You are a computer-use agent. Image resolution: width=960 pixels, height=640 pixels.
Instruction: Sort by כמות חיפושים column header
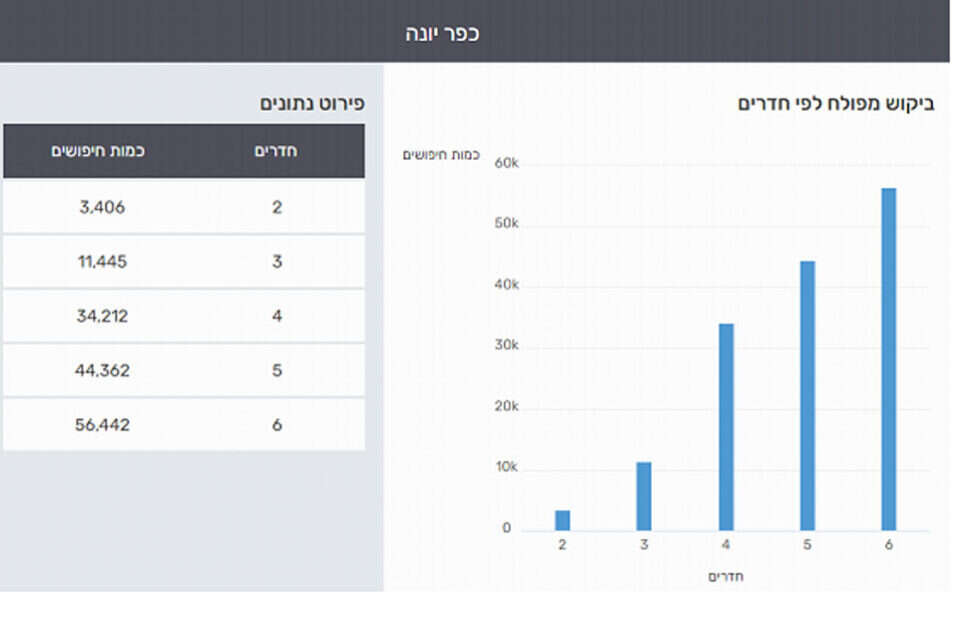99,151
